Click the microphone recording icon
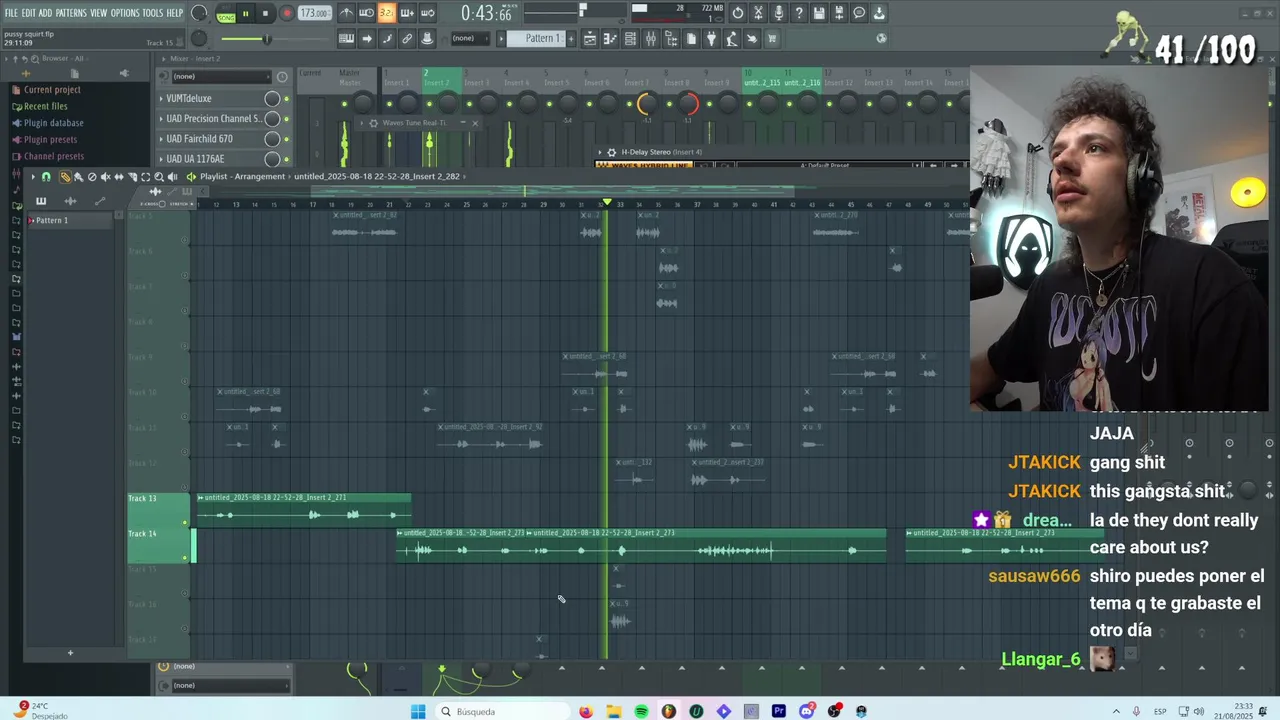 [x=779, y=13]
